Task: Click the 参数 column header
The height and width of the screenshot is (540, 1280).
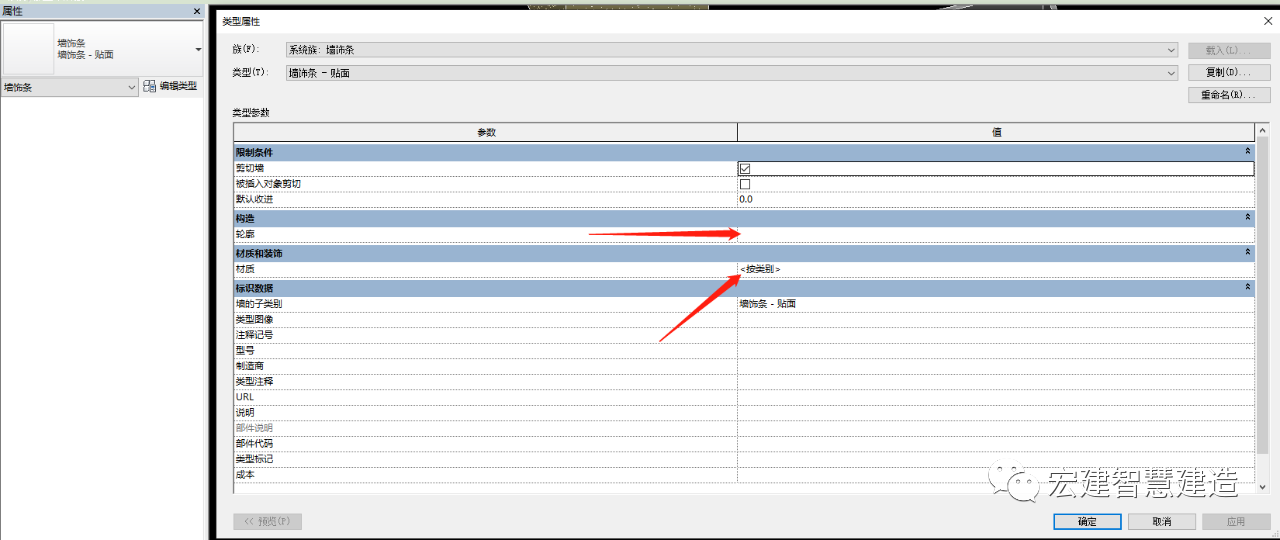Action: coord(486,132)
